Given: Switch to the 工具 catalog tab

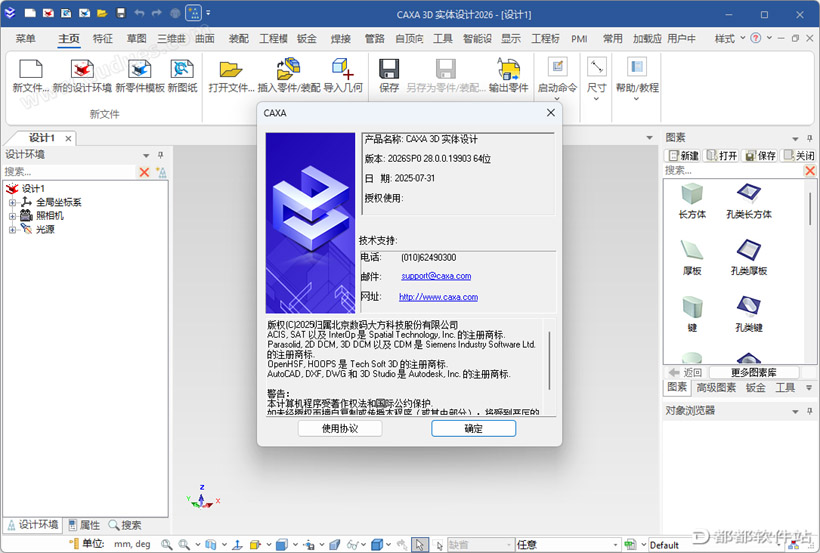Looking at the screenshot, I should (x=785, y=388).
